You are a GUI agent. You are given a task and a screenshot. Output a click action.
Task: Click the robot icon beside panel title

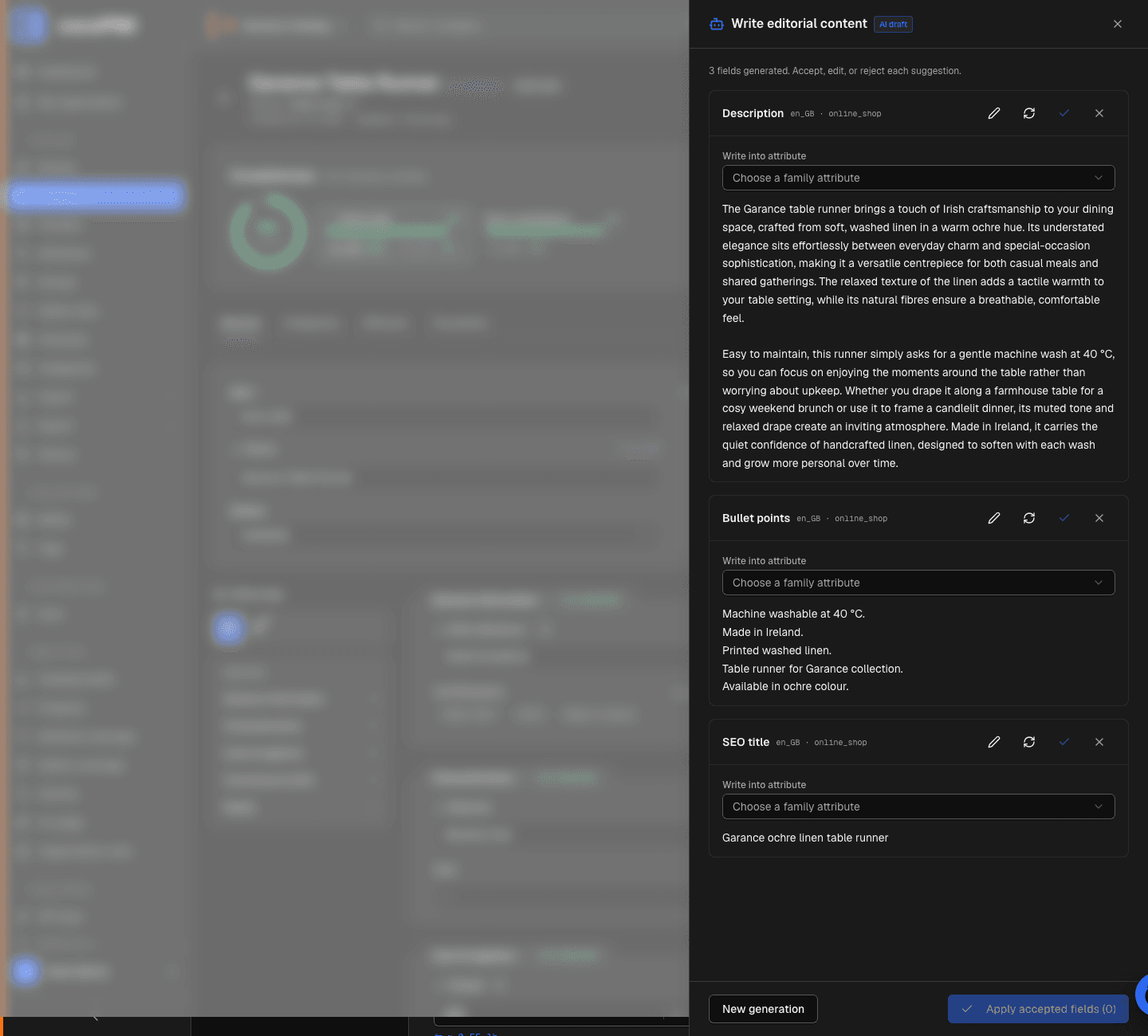[x=717, y=24]
